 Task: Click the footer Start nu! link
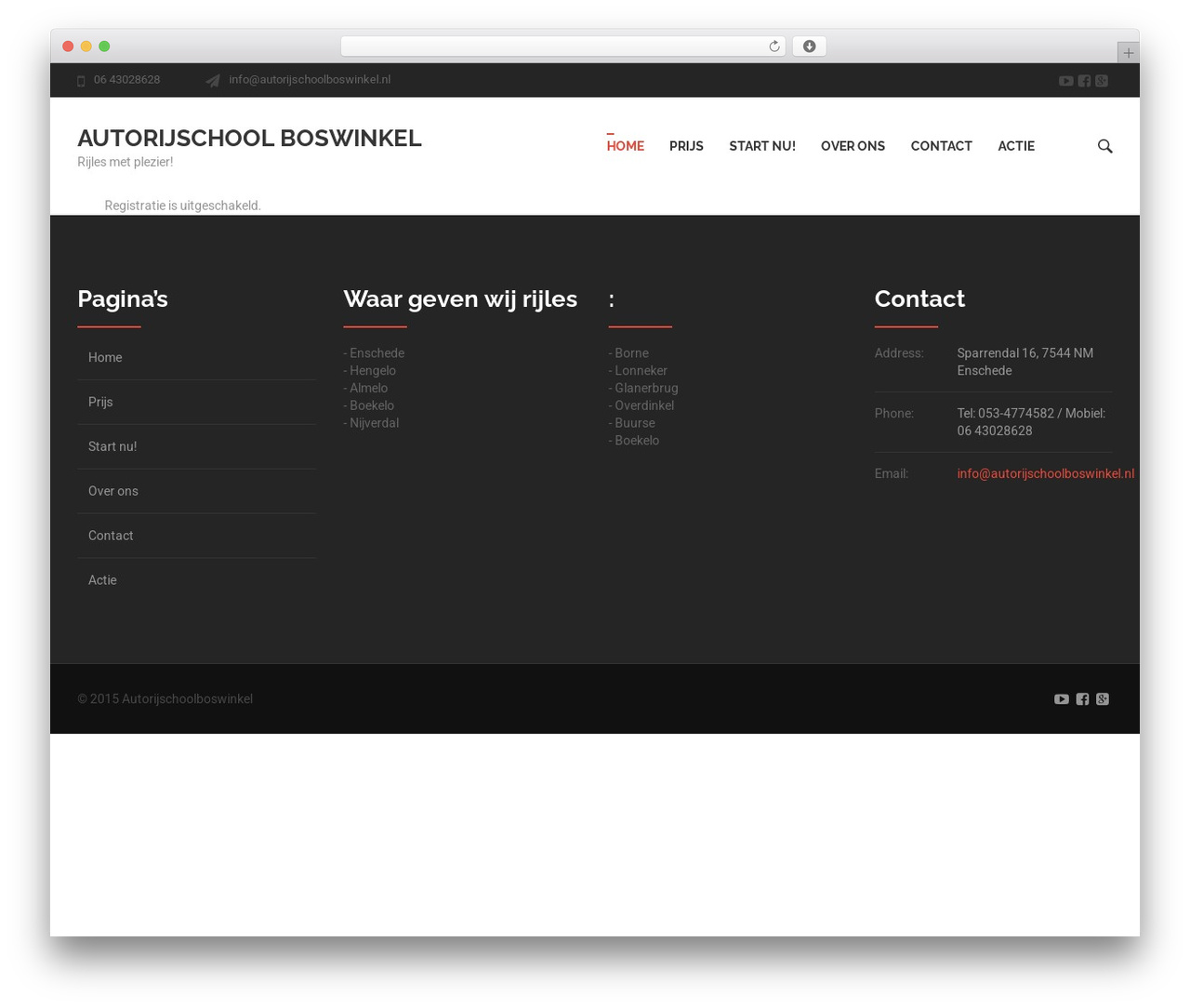coord(112,446)
